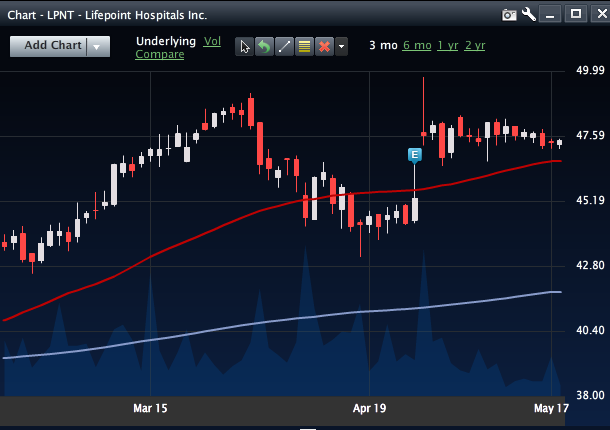Close the chart window

(x=601, y=14)
